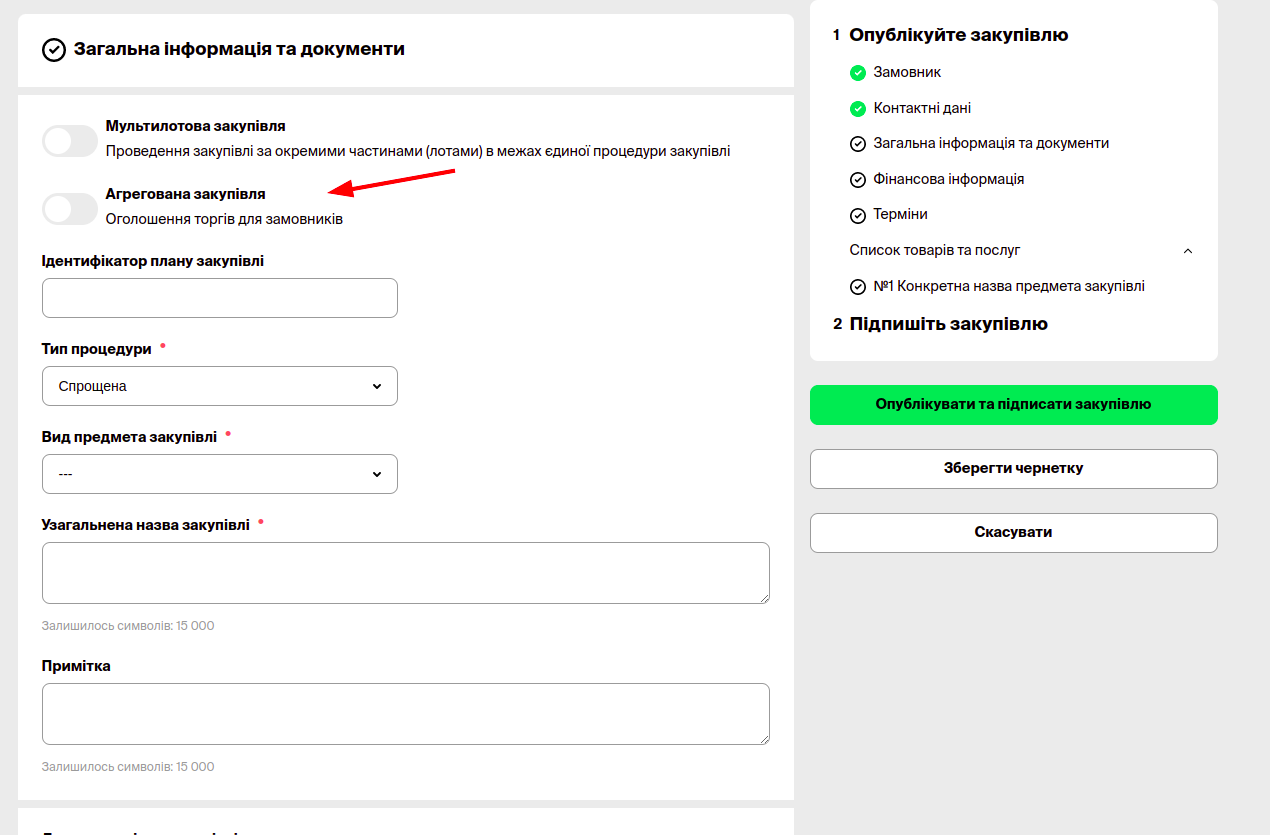This screenshot has width=1270, height=835.
Task: Click check icon beside Фінансова інформація step
Action: click(x=857, y=180)
